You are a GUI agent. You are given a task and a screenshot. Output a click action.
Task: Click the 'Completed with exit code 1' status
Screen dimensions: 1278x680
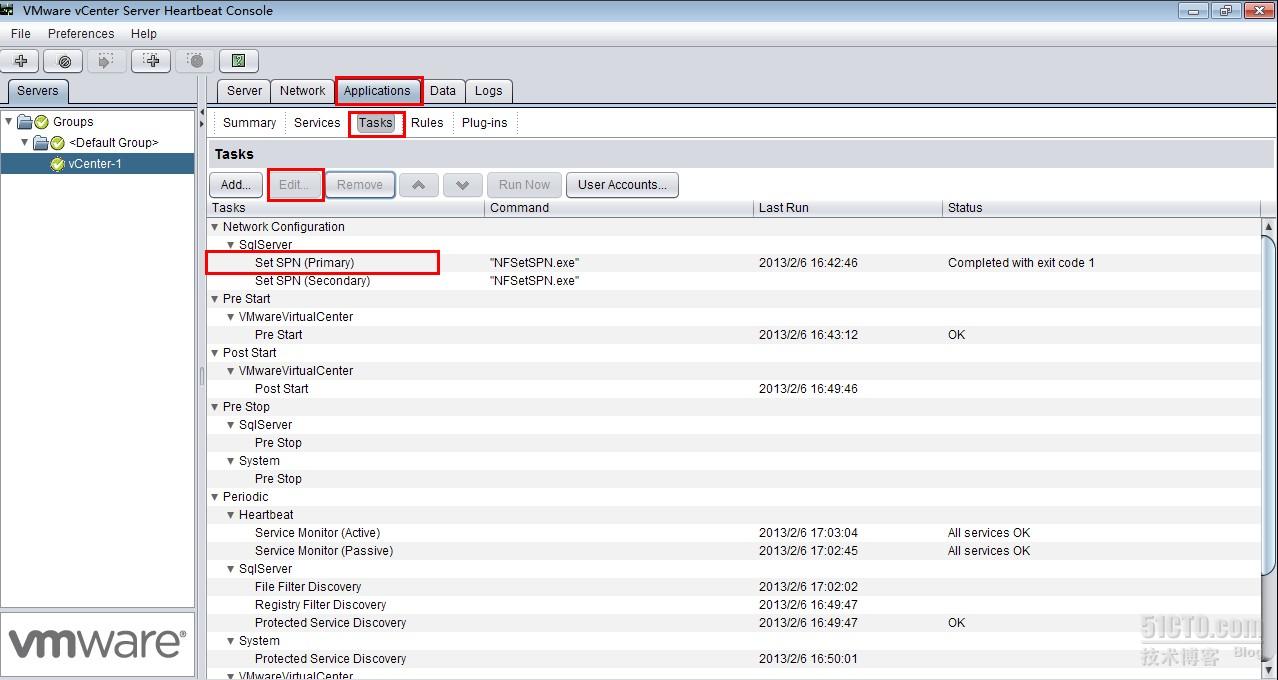coord(1021,263)
